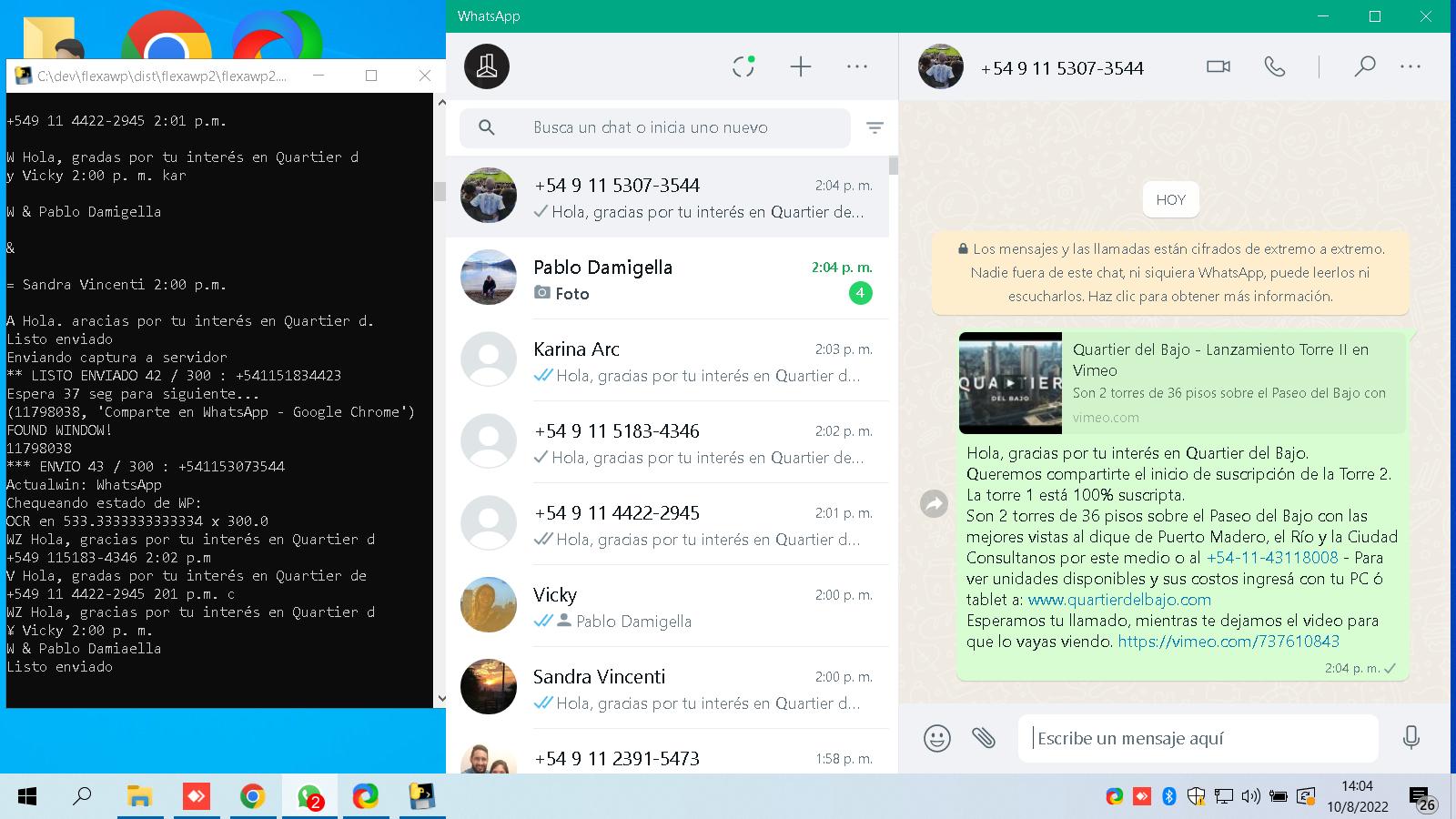Viewport: 1456px width, 819px height.
Task: Click phone number +54-11-43118008 link
Action: tap(1272, 558)
